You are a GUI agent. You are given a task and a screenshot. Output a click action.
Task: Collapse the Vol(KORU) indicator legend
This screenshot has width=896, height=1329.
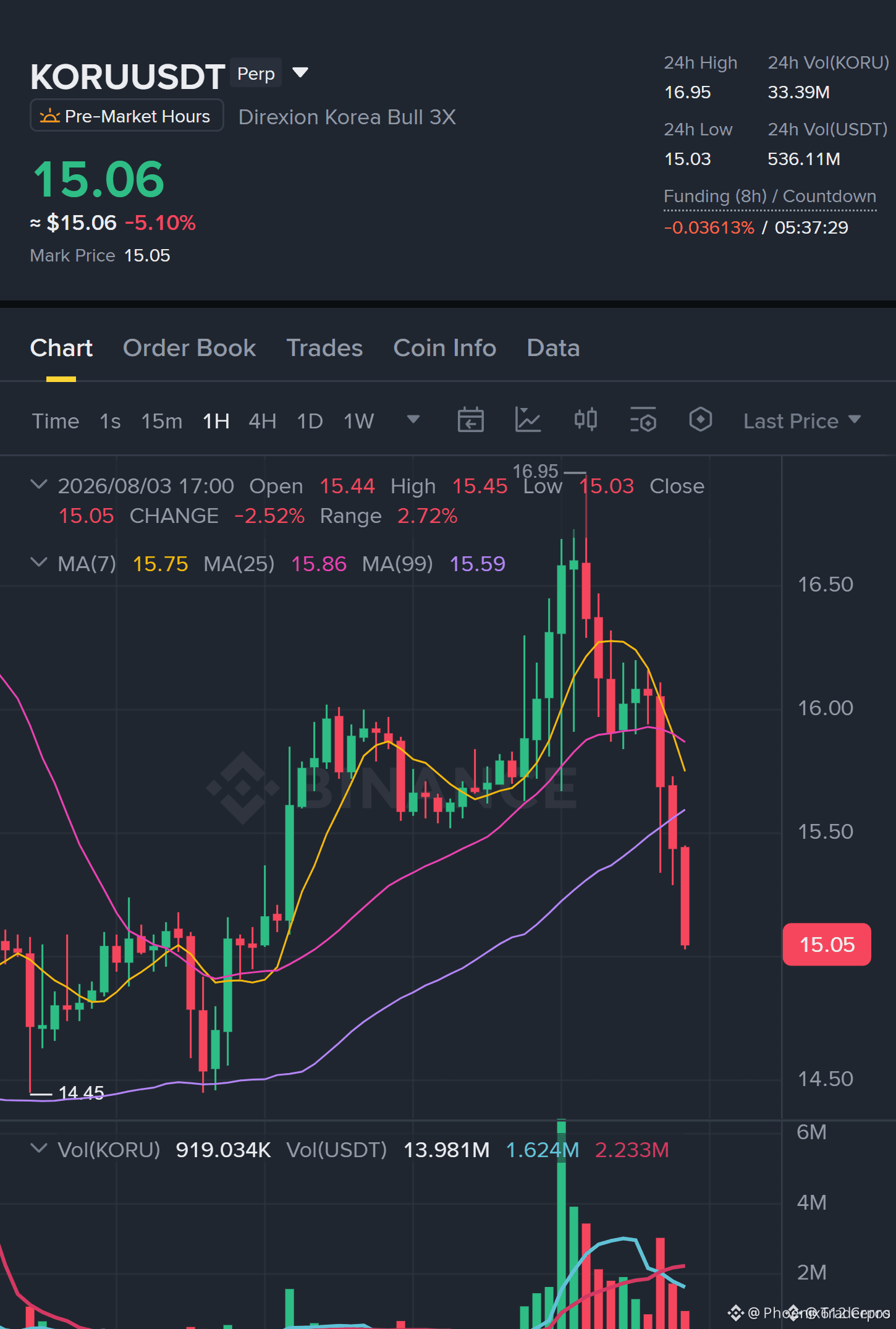tap(39, 1149)
